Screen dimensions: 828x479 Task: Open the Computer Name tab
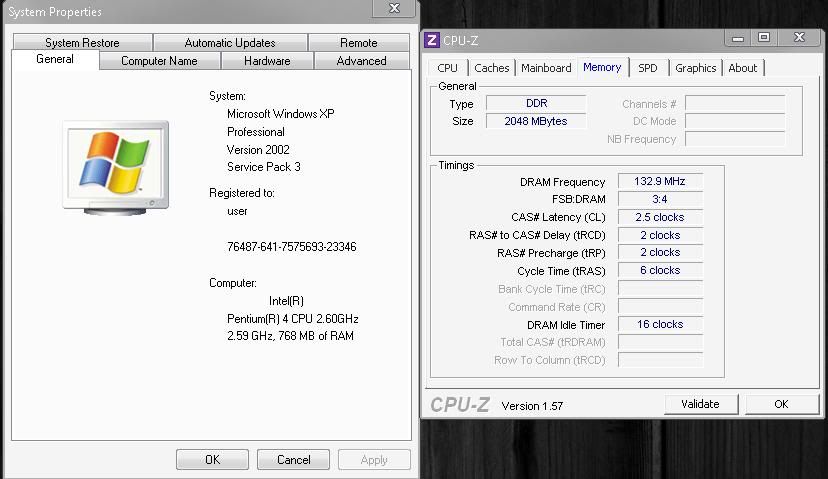pyautogui.click(x=159, y=61)
